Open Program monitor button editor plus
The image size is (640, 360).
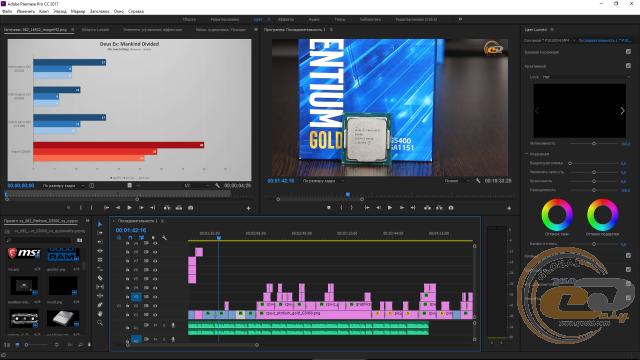[509, 208]
